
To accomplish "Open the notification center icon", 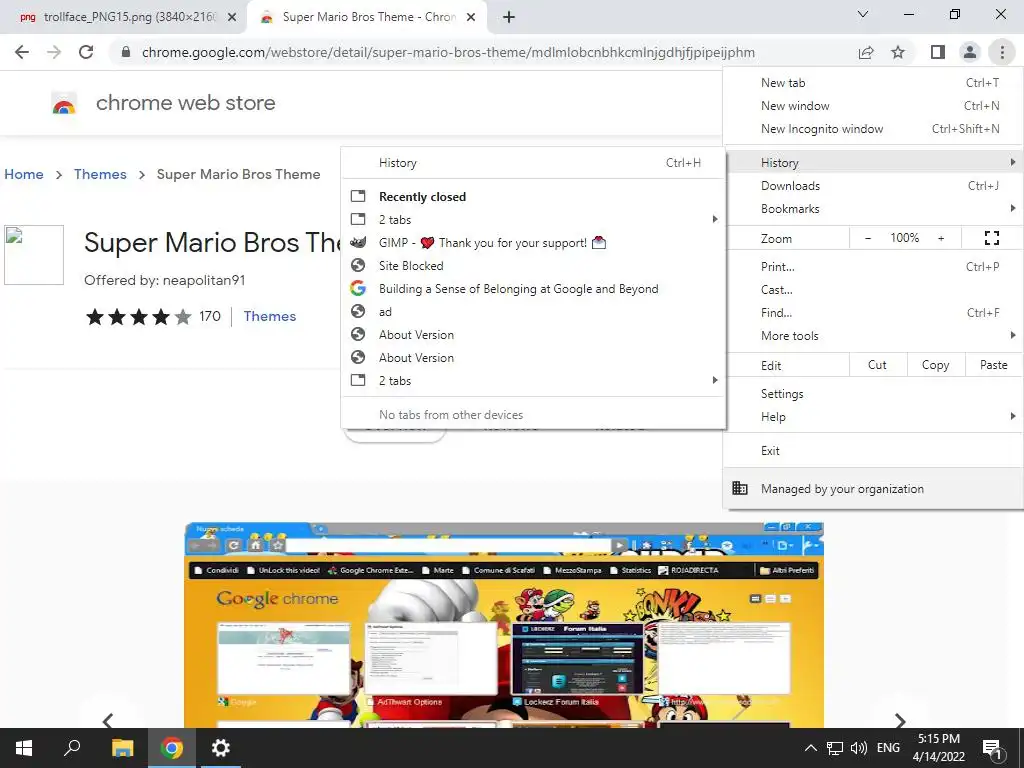I will pyautogui.click(x=992, y=749).
